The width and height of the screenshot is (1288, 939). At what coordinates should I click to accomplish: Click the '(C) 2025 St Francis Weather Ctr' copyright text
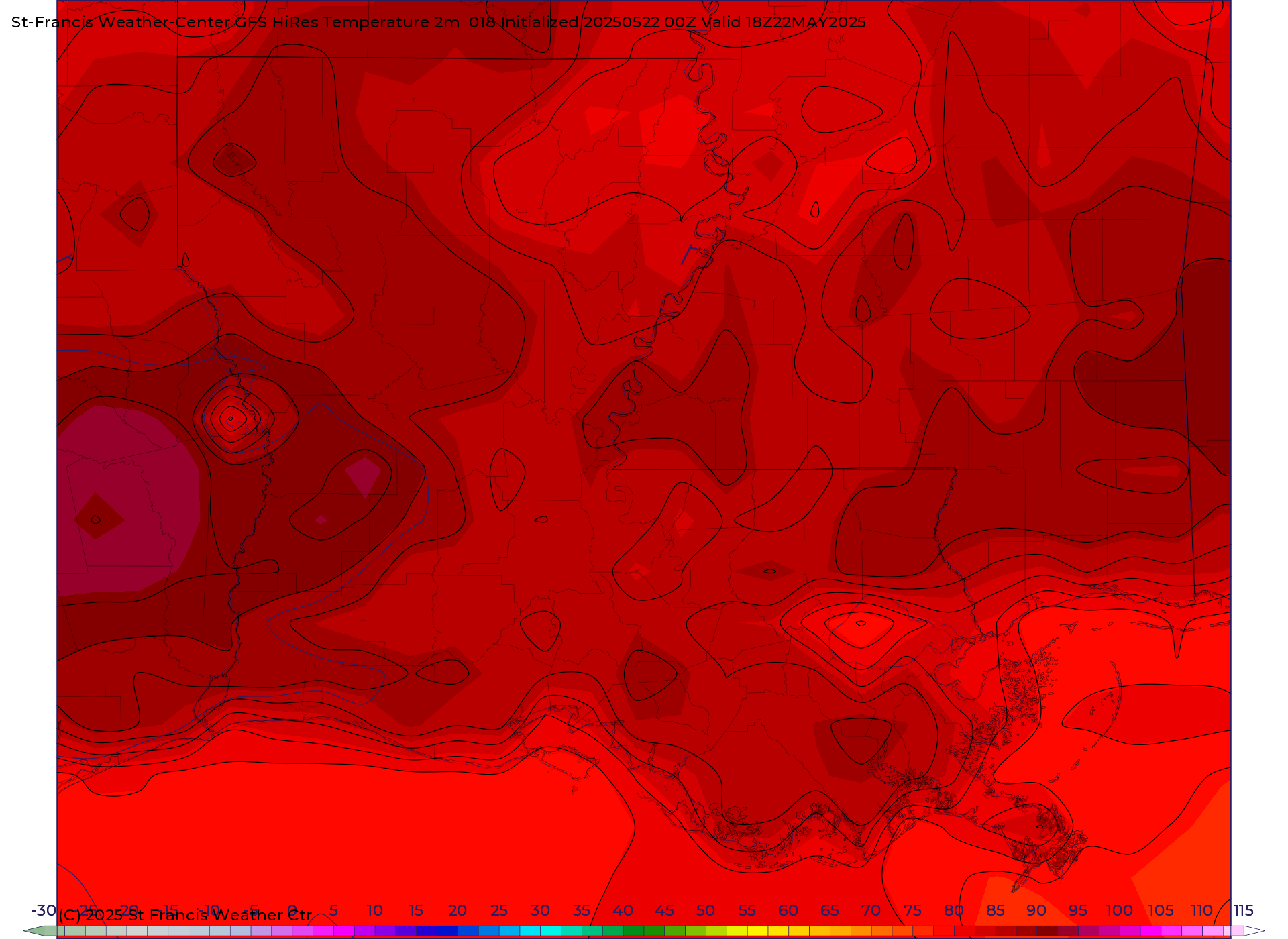[185, 916]
